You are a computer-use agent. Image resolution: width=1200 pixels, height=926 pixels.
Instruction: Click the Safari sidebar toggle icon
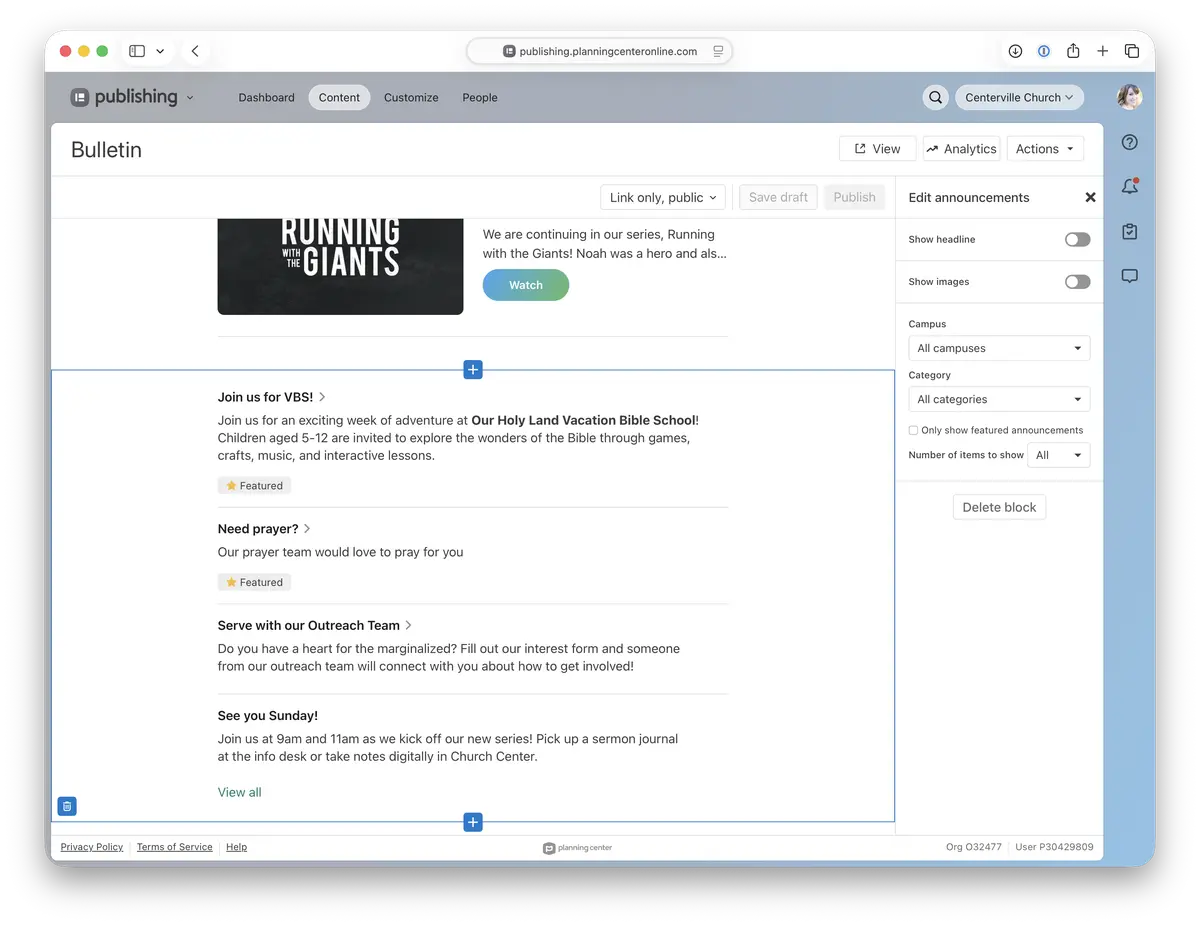point(137,51)
